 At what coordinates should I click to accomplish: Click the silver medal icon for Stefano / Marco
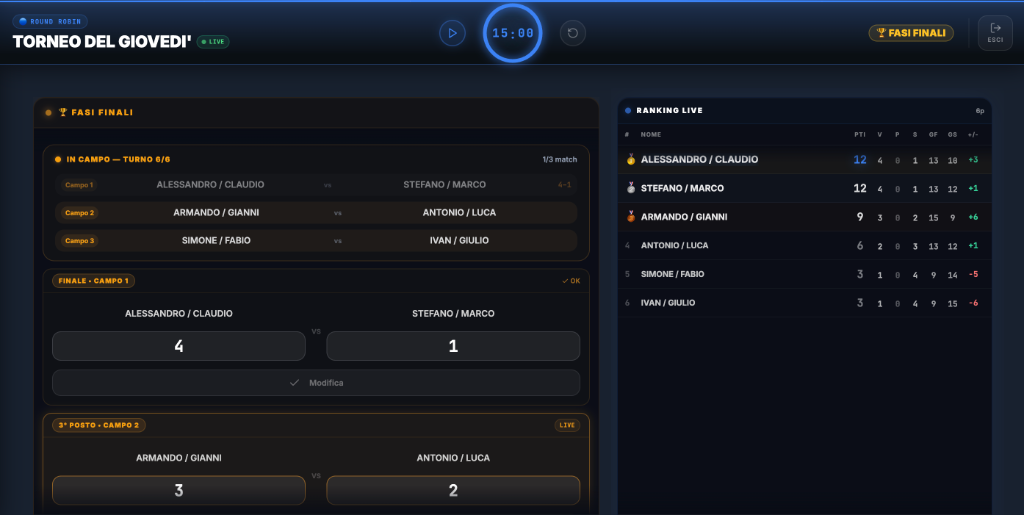click(x=631, y=188)
